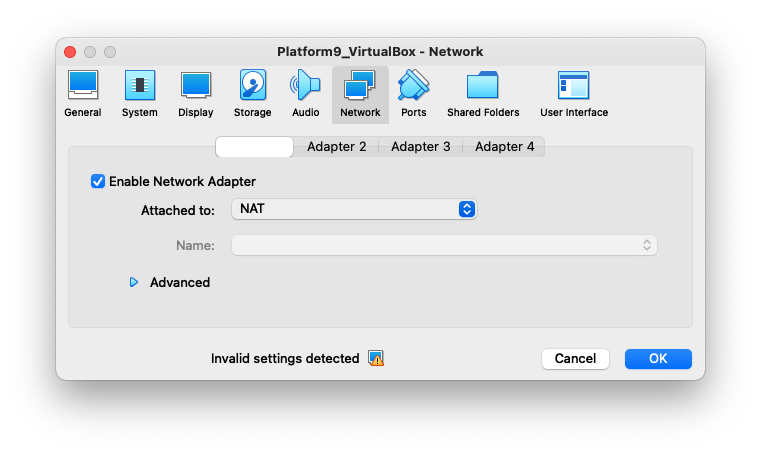Click the Cancel button
This screenshot has height=454, width=761.
(575, 358)
